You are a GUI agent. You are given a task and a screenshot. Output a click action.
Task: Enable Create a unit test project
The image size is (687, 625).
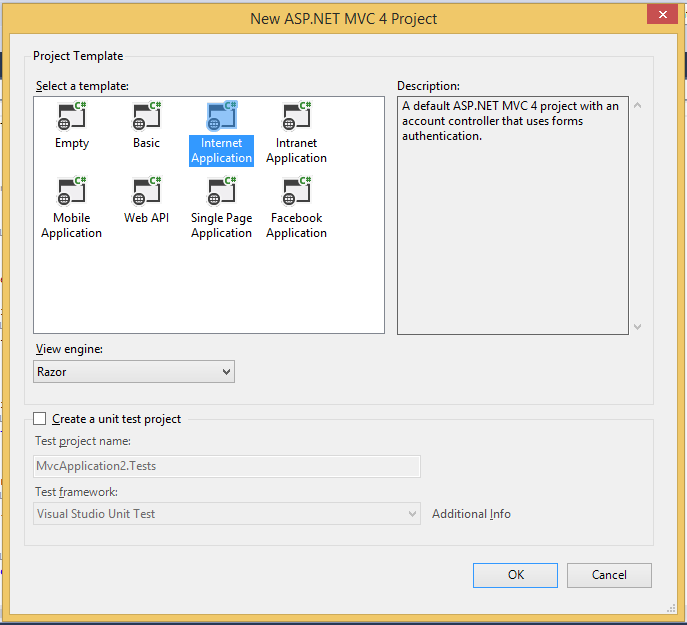coord(39,419)
